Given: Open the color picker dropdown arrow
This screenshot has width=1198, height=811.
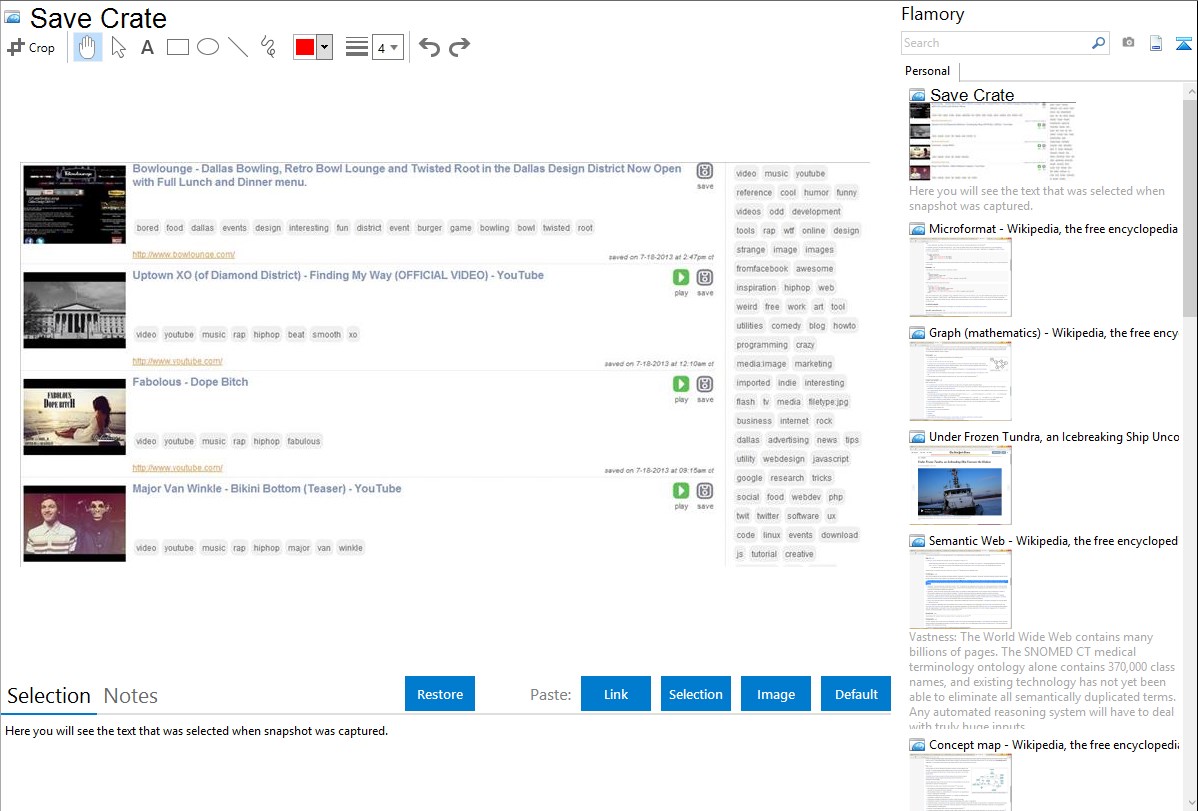Looking at the screenshot, I should click(325, 47).
